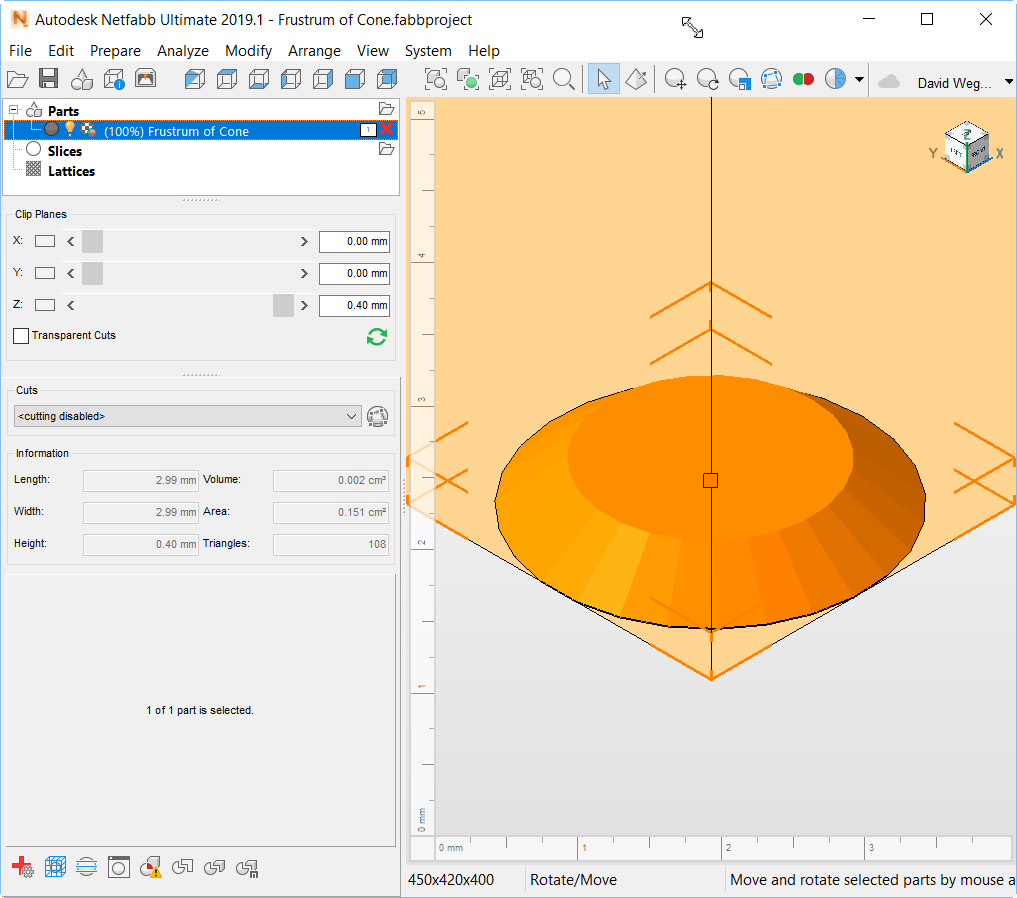
Task: Open the blue lattice cube tool
Action: coord(55,867)
